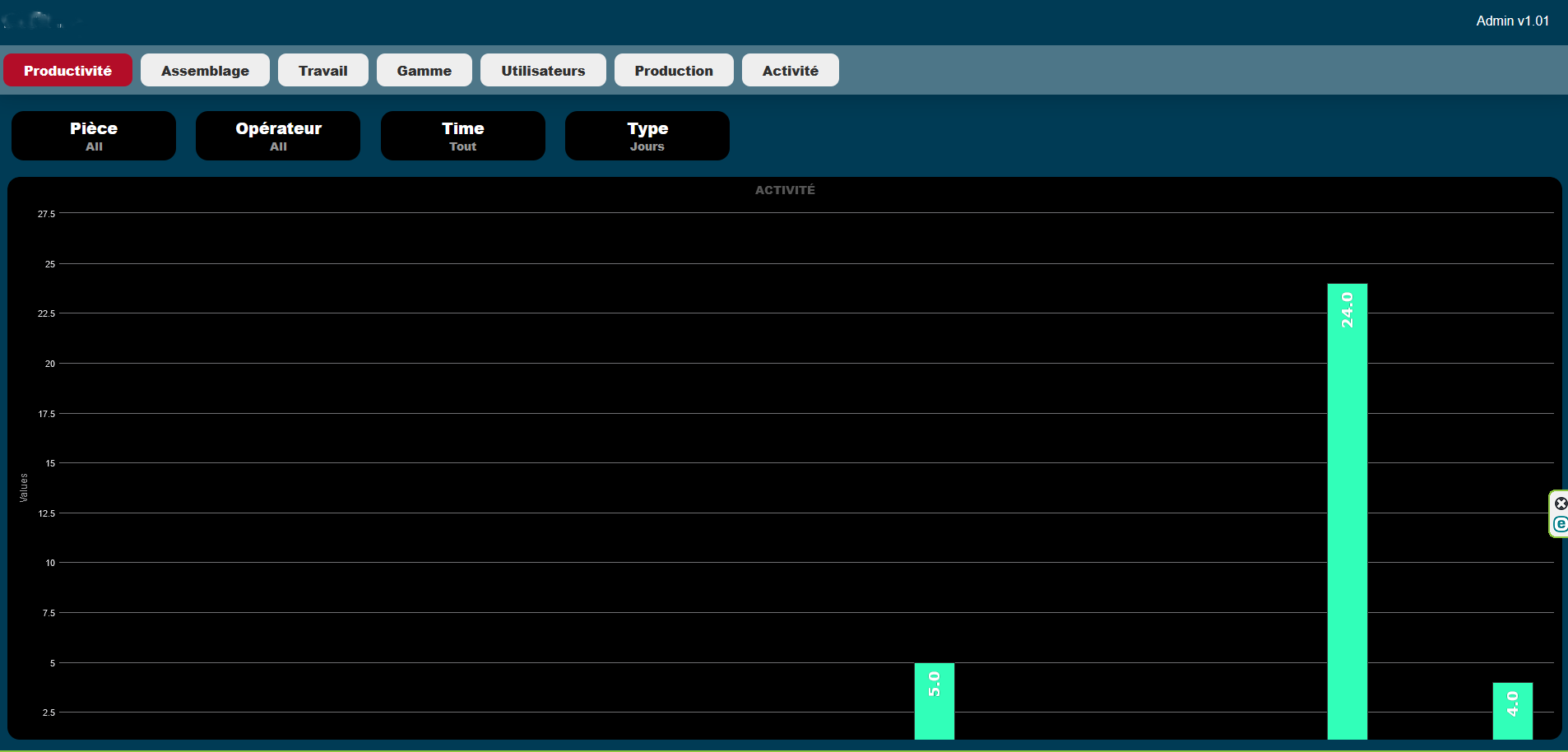Switch to the Production tab

coord(674,70)
